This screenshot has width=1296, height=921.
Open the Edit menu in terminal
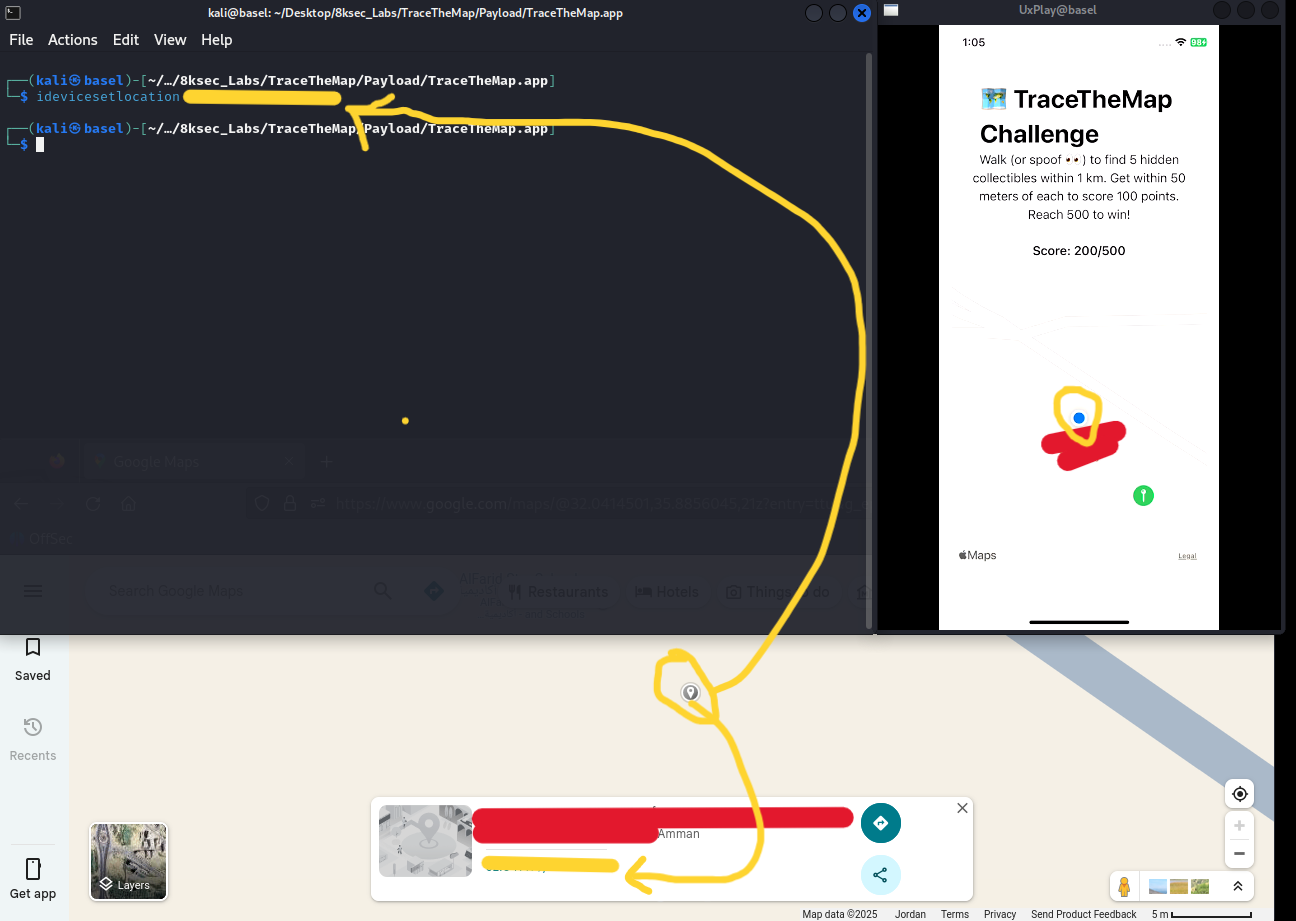[x=126, y=40]
